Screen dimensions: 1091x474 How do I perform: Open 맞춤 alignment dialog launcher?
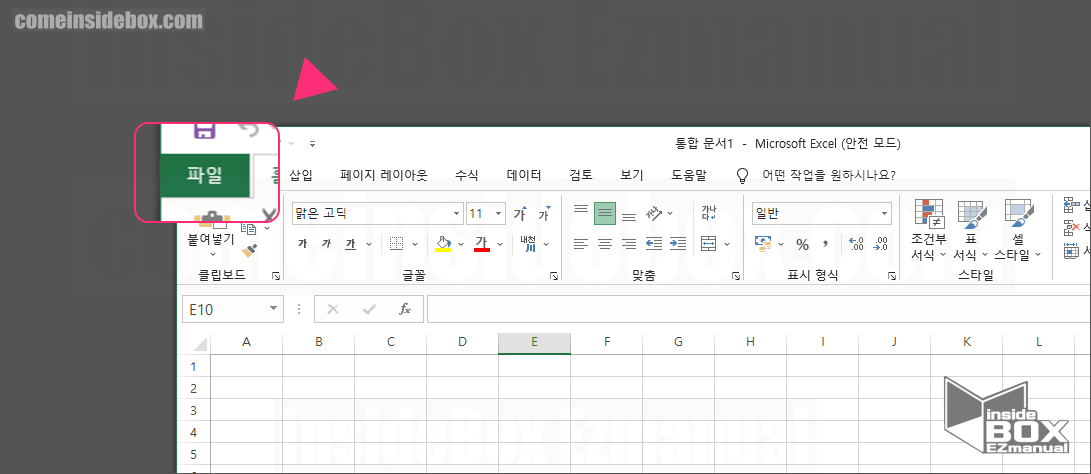736,276
